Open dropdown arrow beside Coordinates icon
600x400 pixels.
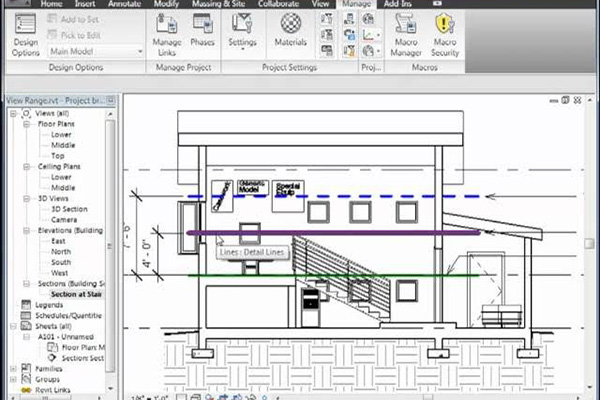point(378,35)
